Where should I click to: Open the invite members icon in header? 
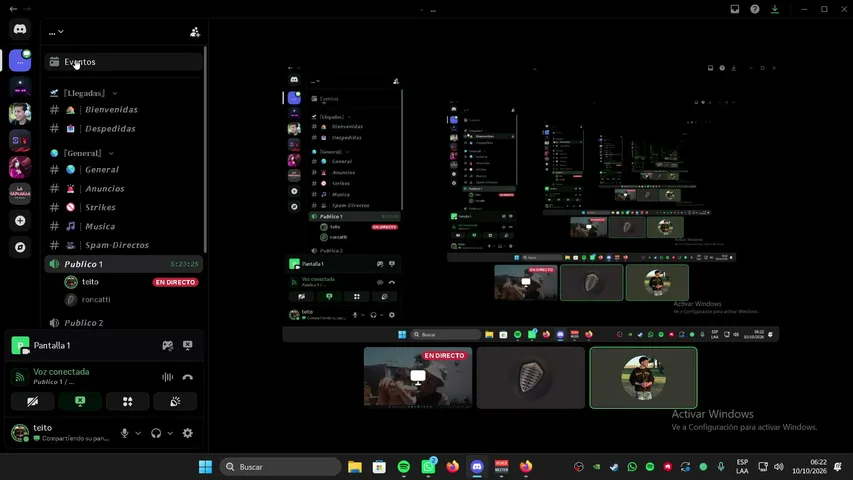(x=195, y=32)
